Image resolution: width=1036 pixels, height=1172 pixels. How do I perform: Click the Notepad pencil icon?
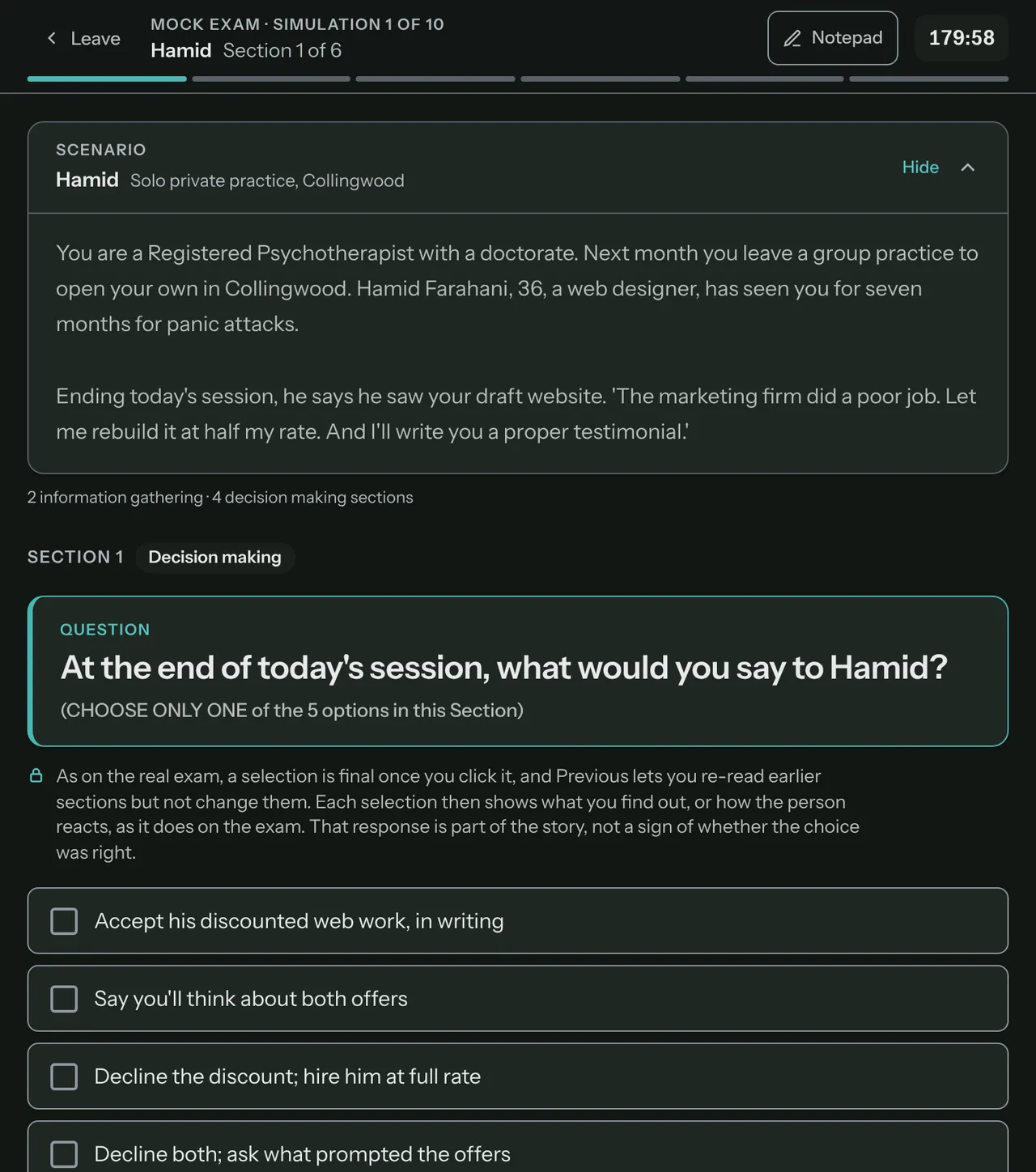pyautogui.click(x=792, y=38)
